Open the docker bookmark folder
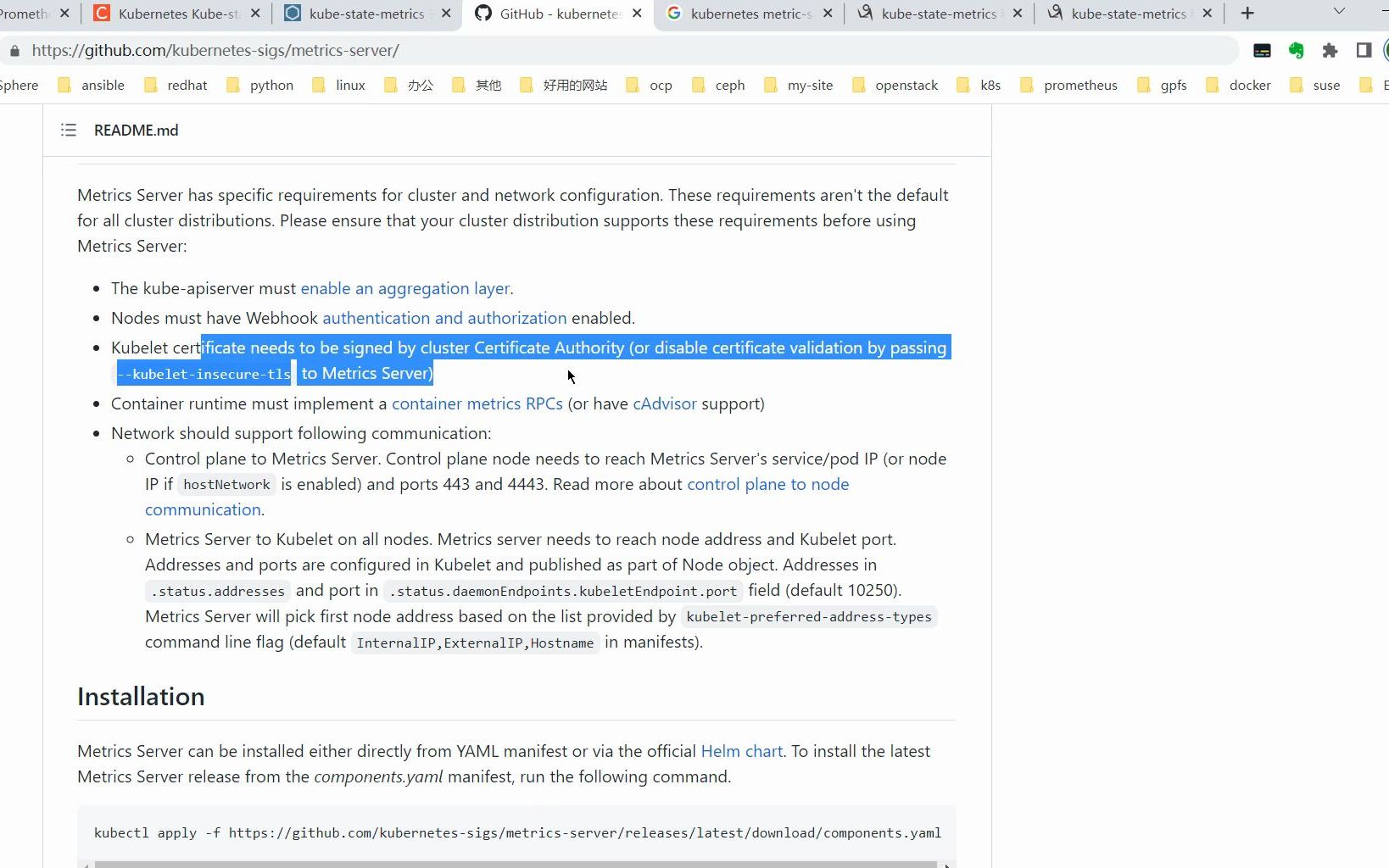Image resolution: width=1389 pixels, height=868 pixels. pos(1239,85)
